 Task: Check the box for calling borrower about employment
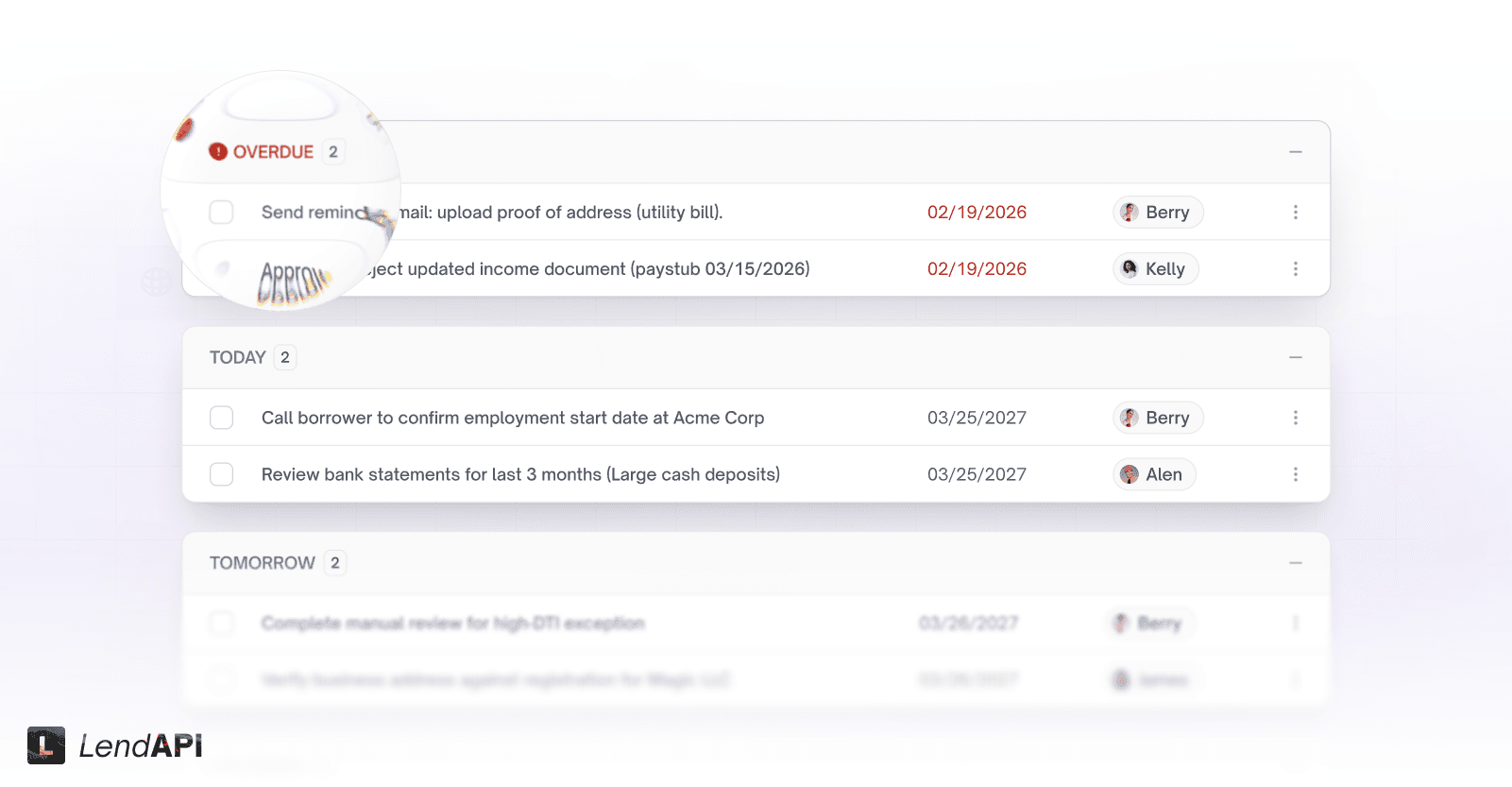(x=221, y=417)
